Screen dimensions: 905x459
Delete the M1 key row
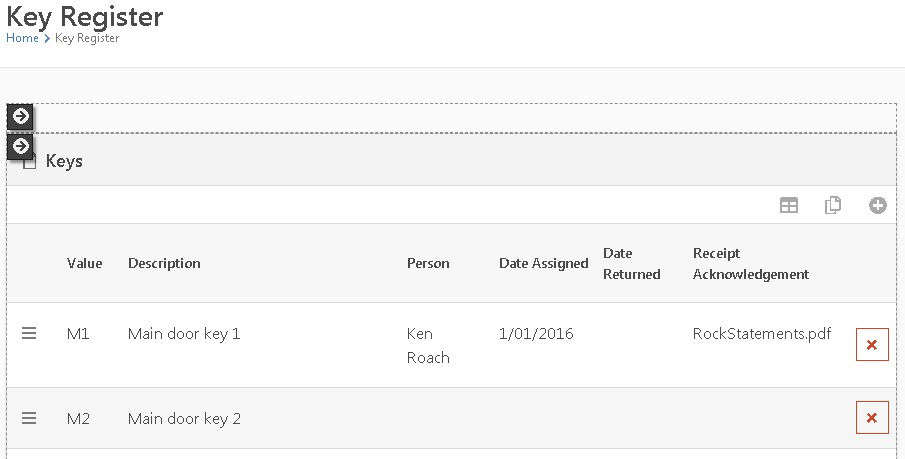(x=872, y=344)
